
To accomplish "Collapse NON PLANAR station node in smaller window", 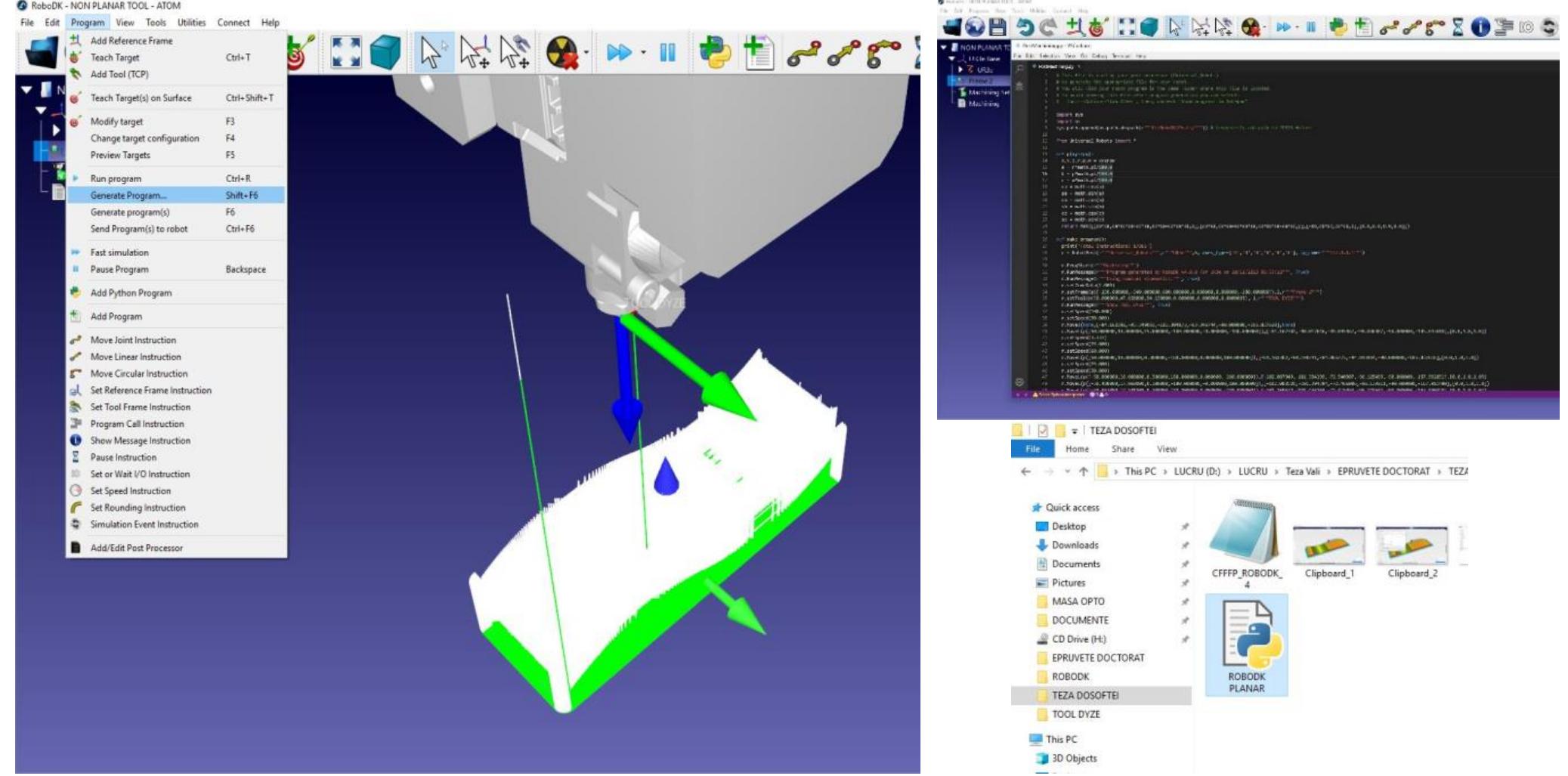I will point(944,47).
